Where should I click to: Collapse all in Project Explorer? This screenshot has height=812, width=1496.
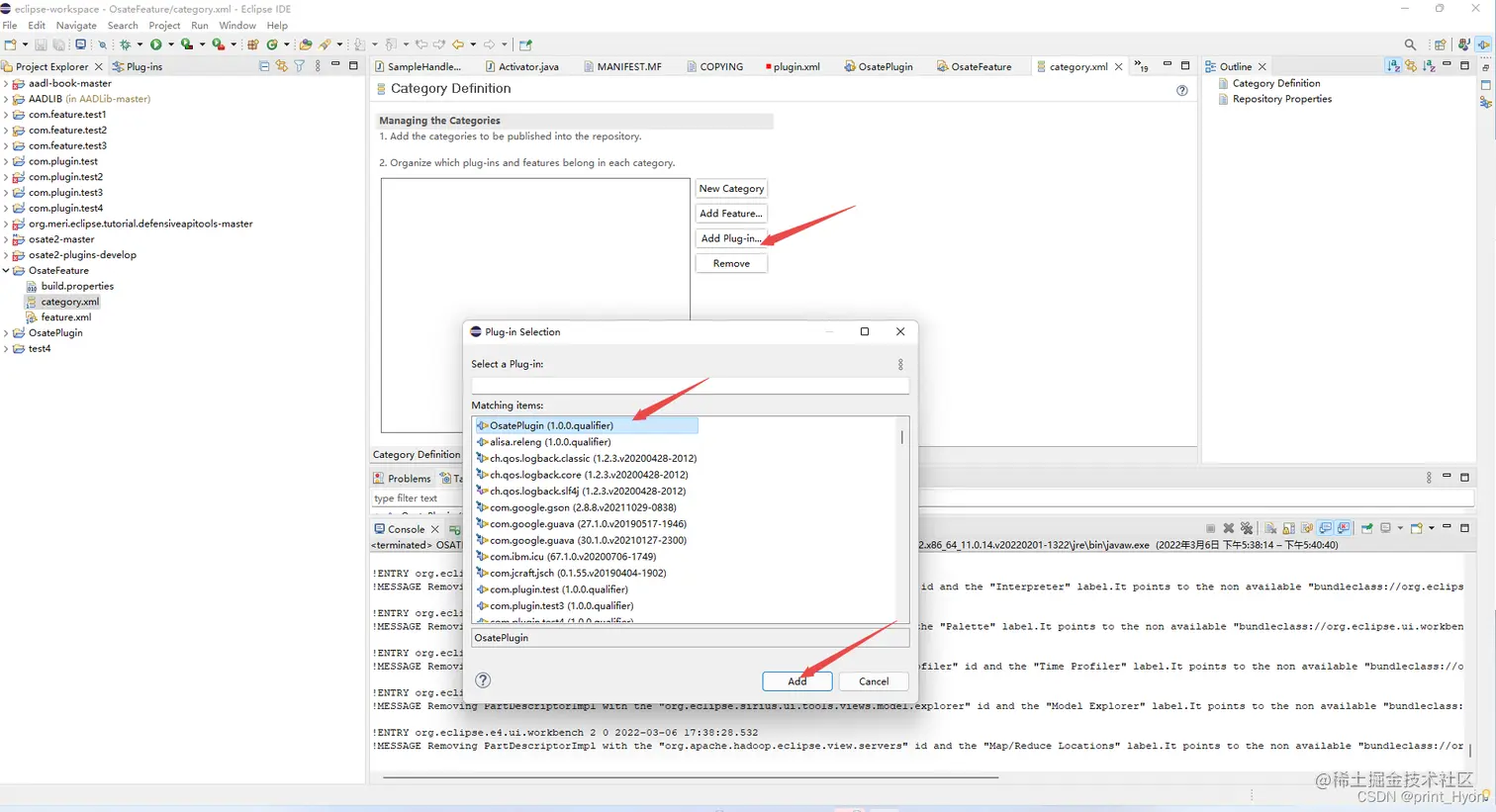264,66
